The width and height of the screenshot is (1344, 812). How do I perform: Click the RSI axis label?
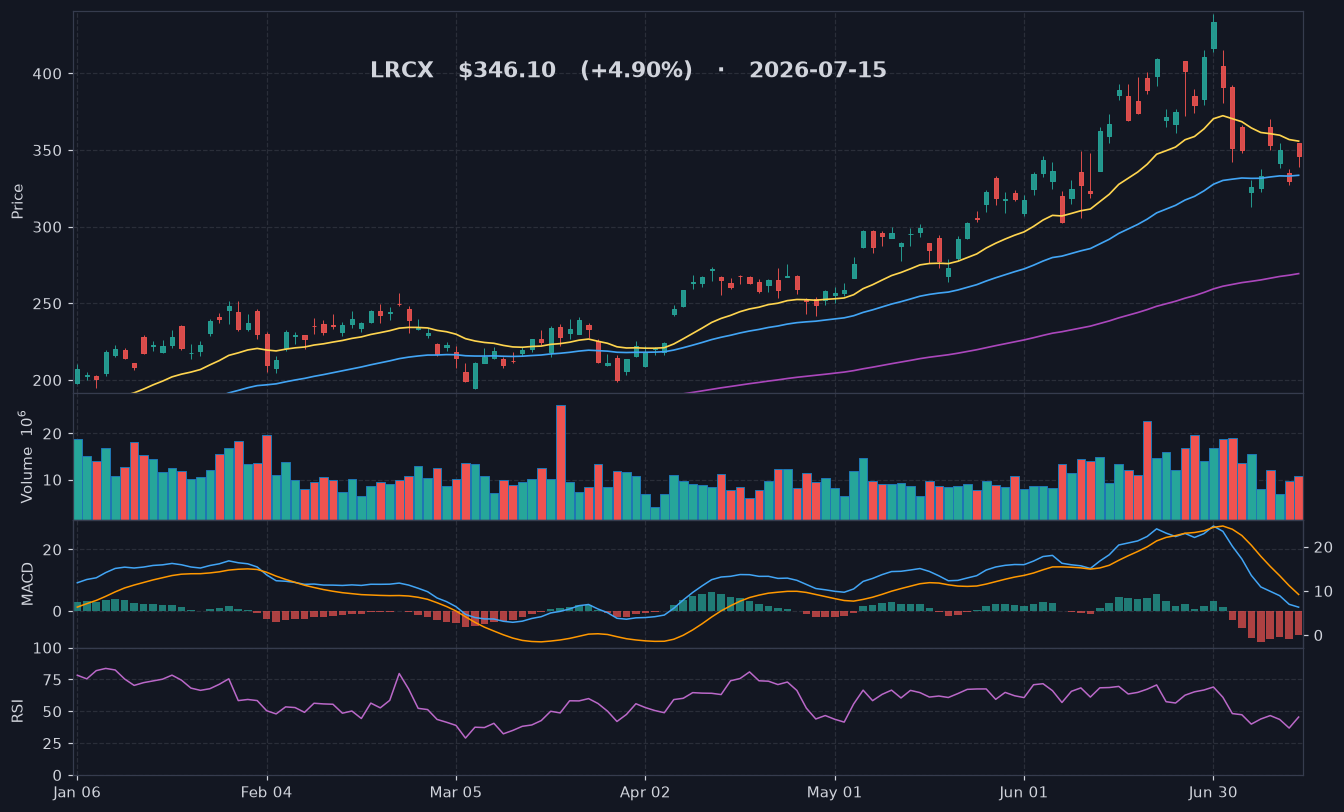[18, 711]
